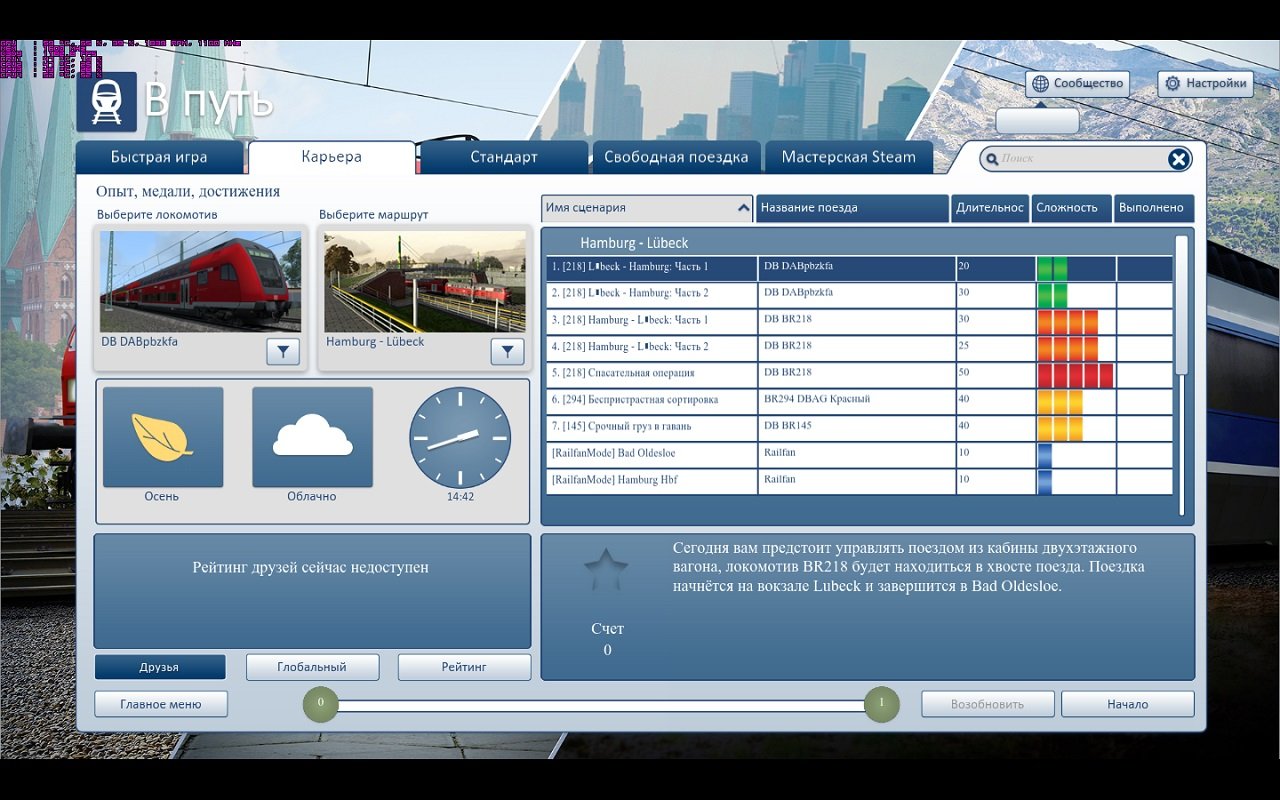
Task: Click the train logo beside В путь
Action: click(x=106, y=102)
